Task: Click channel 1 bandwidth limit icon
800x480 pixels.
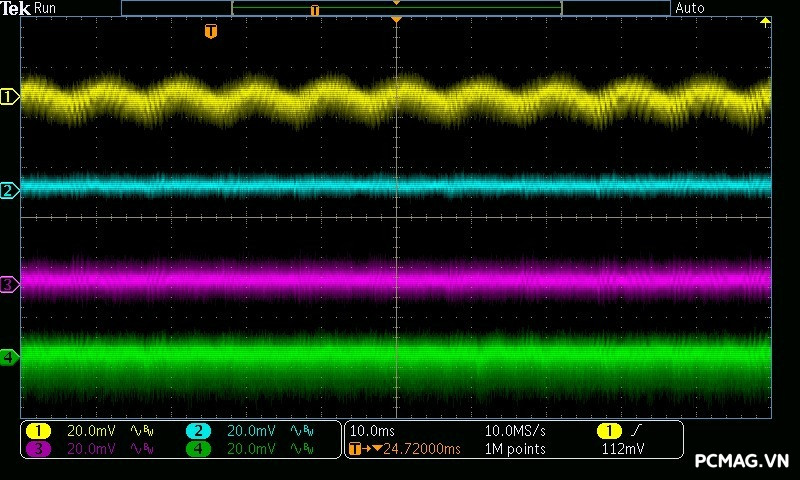Action: click(140, 431)
